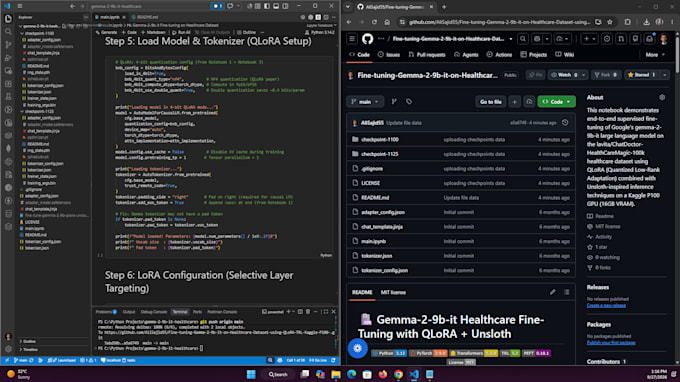The image size is (680, 382).
Task: Delete terminal with the trash icon
Action: (308, 312)
